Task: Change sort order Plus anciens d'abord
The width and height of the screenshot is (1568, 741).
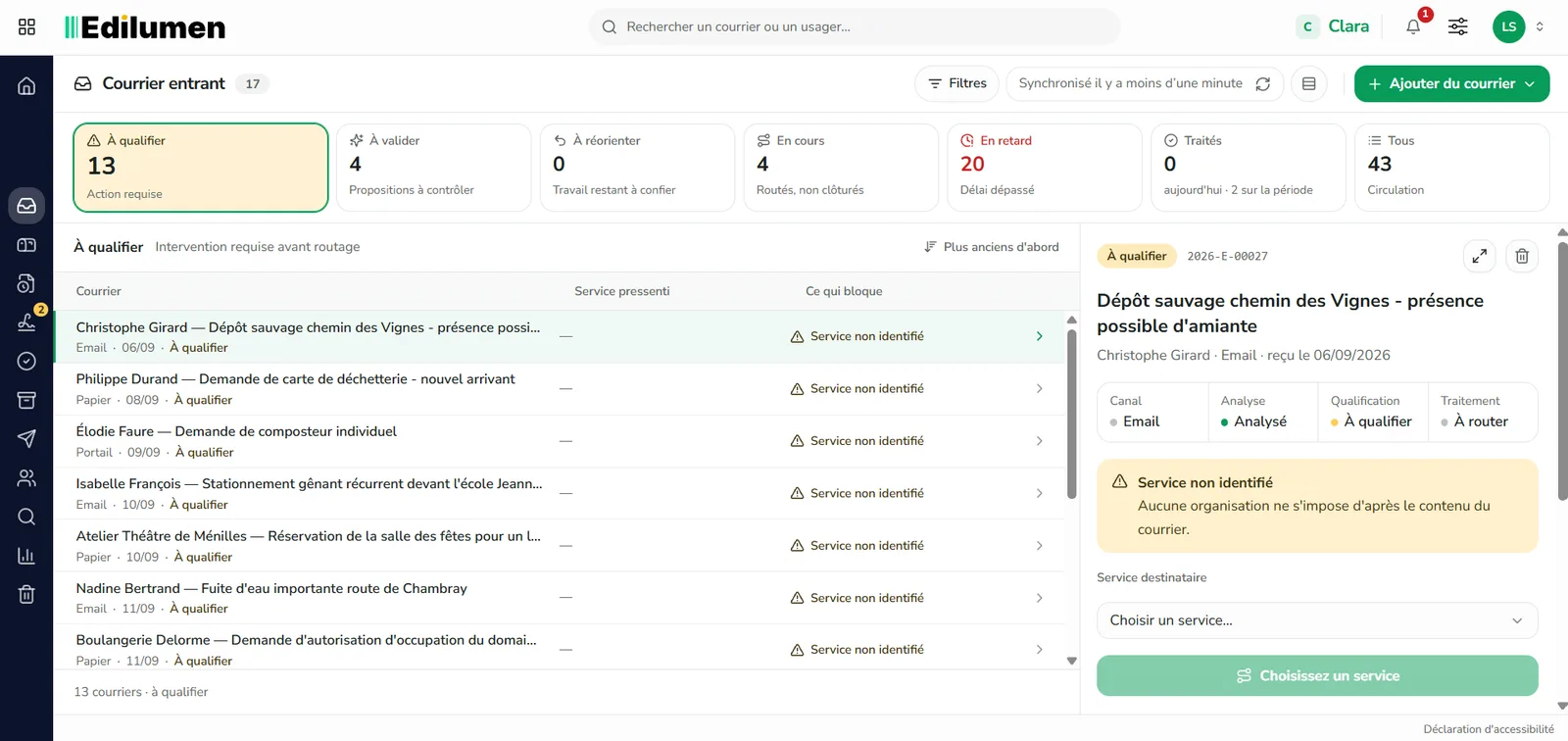Action: (992, 247)
